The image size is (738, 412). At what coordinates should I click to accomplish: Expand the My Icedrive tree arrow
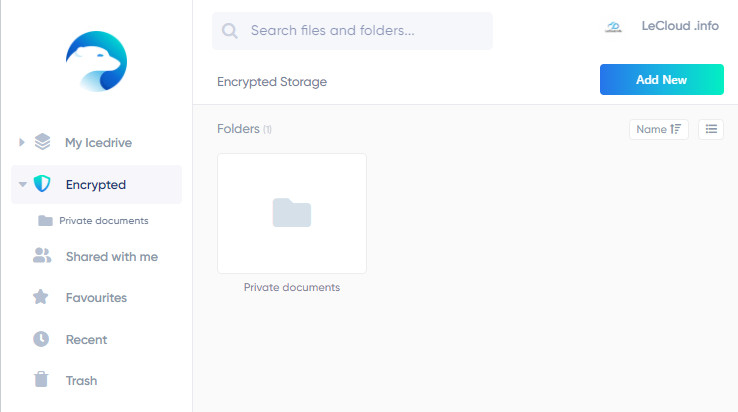(21, 142)
